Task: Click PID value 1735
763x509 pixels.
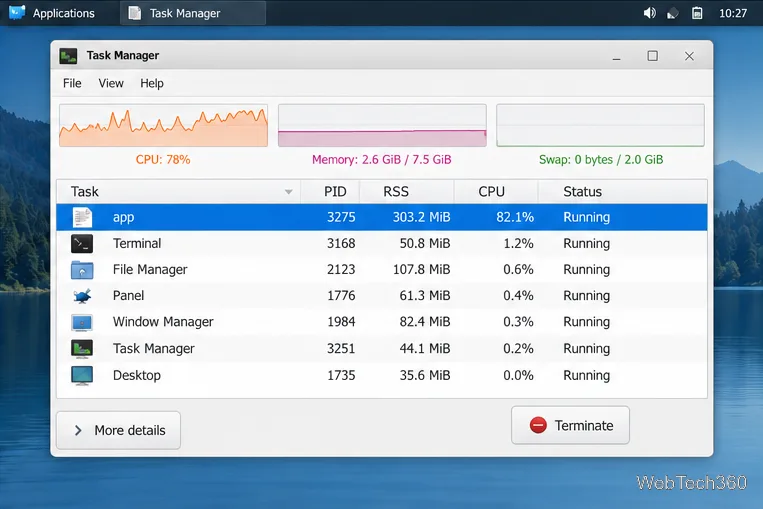Action: [341, 375]
